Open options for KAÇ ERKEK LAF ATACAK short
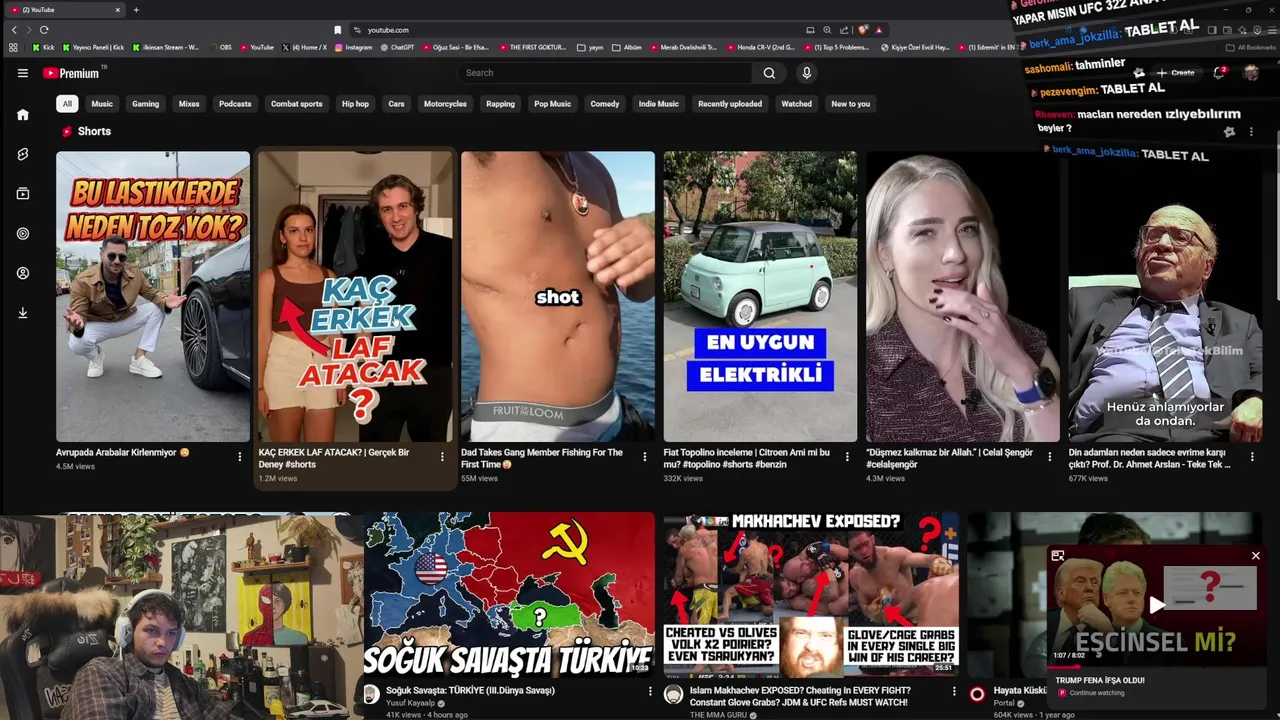This screenshot has width=1280, height=720. [442, 457]
